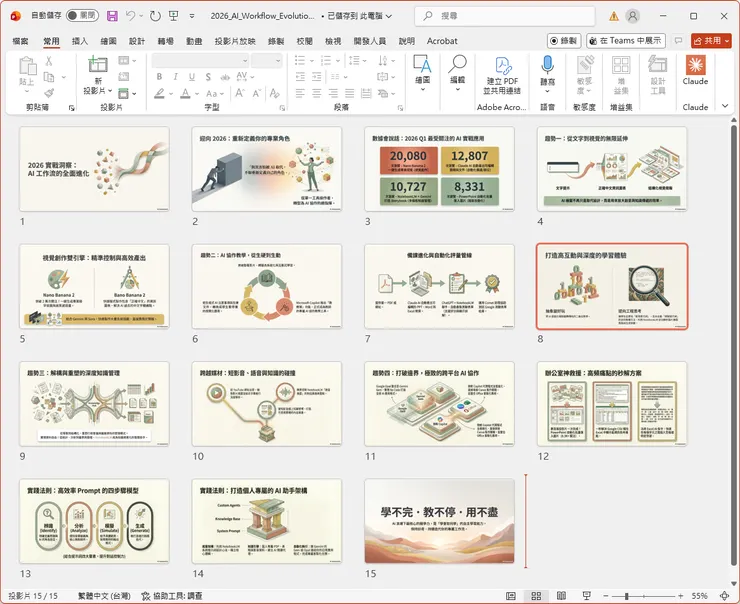
Task: Click the Present in Teams button
Action: point(626,41)
